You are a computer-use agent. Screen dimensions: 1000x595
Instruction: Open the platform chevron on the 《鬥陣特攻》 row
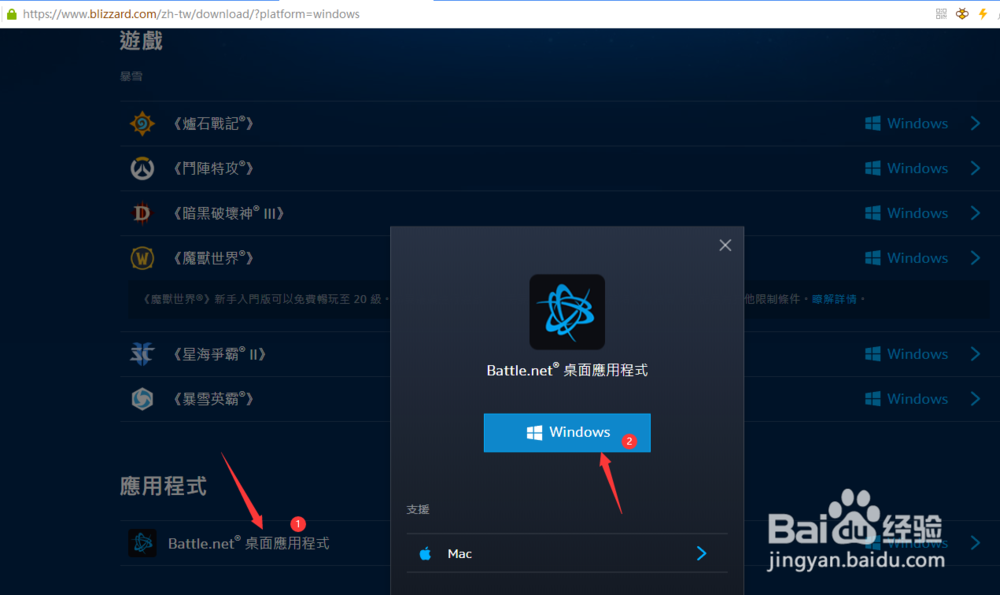[x=975, y=168]
